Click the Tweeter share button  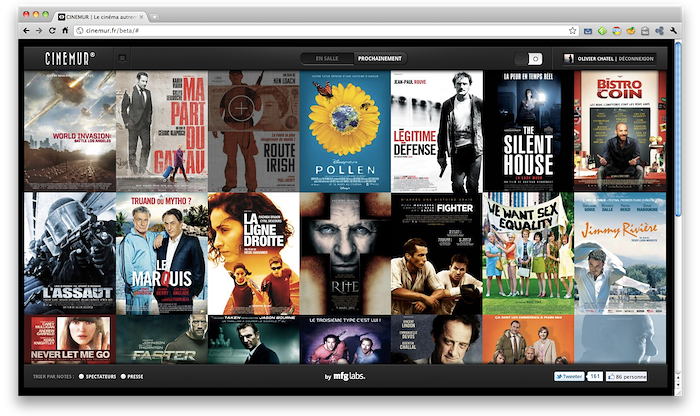[x=569, y=377]
